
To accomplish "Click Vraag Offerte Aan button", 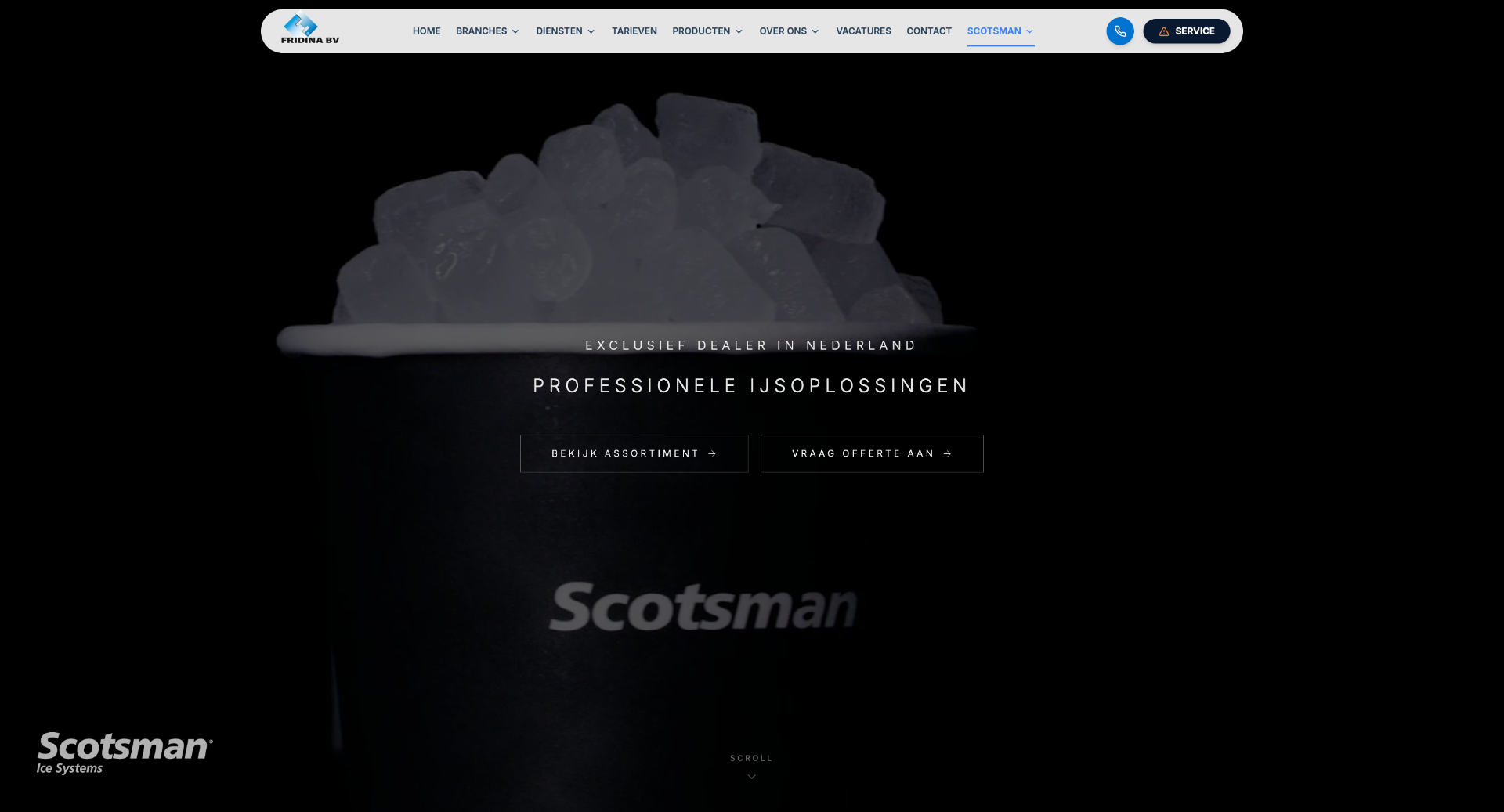I will pyautogui.click(x=872, y=453).
